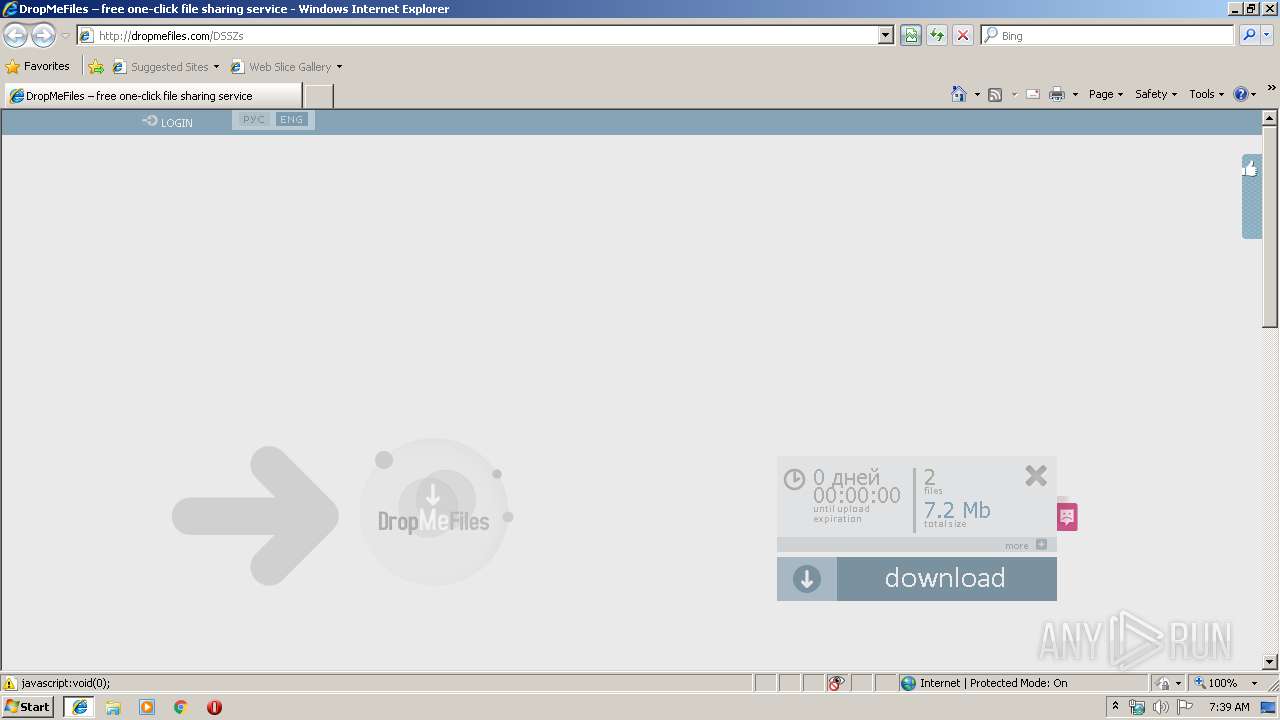Click Internet Explorer in the taskbar
Screen dimensions: 1280x720
(80, 707)
